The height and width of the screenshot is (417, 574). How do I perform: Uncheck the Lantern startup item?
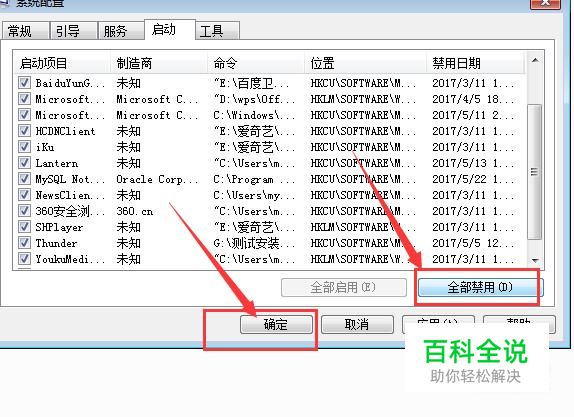24,163
